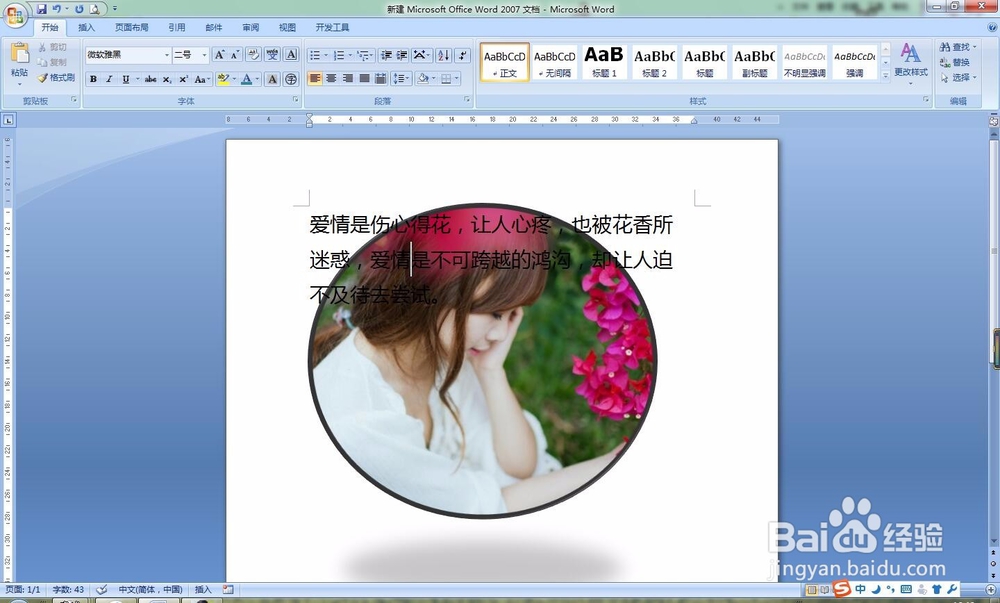Toggle the show/hide paragraph marks button

[462, 56]
